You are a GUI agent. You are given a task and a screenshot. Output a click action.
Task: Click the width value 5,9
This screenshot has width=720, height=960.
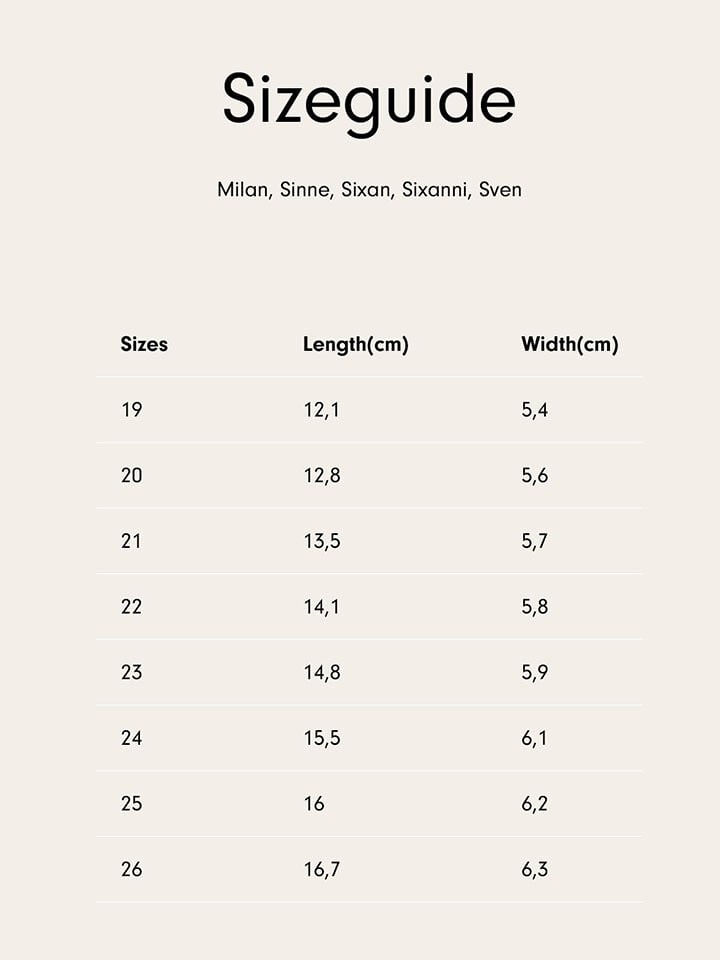tap(534, 672)
